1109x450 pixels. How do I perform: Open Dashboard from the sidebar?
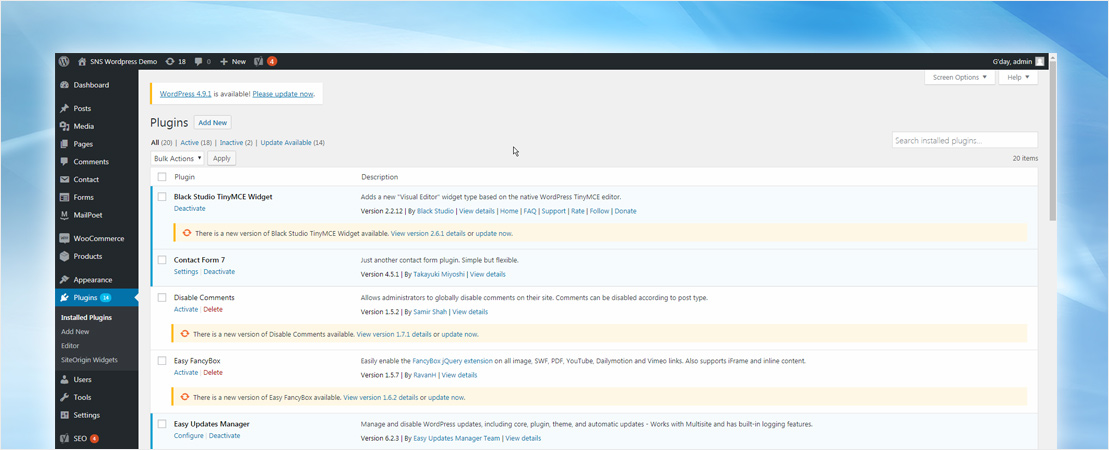(x=90, y=85)
